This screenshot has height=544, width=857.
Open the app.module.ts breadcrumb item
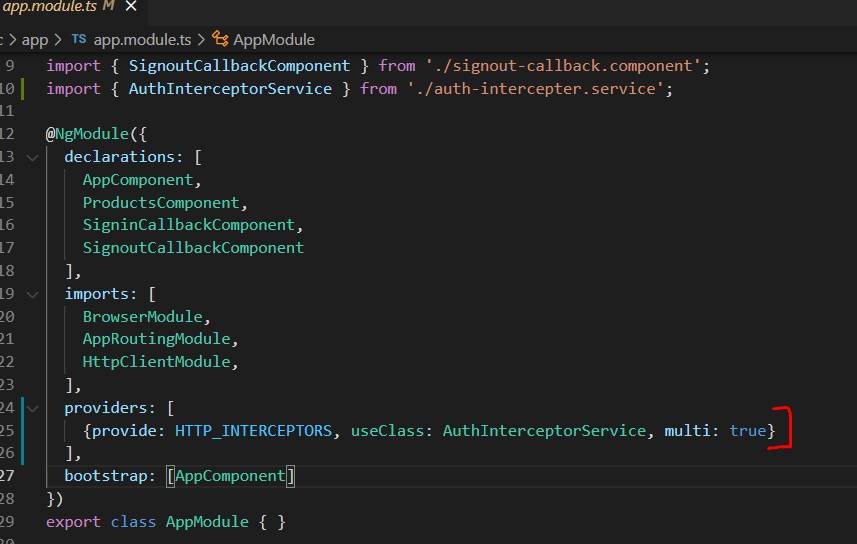(143, 40)
